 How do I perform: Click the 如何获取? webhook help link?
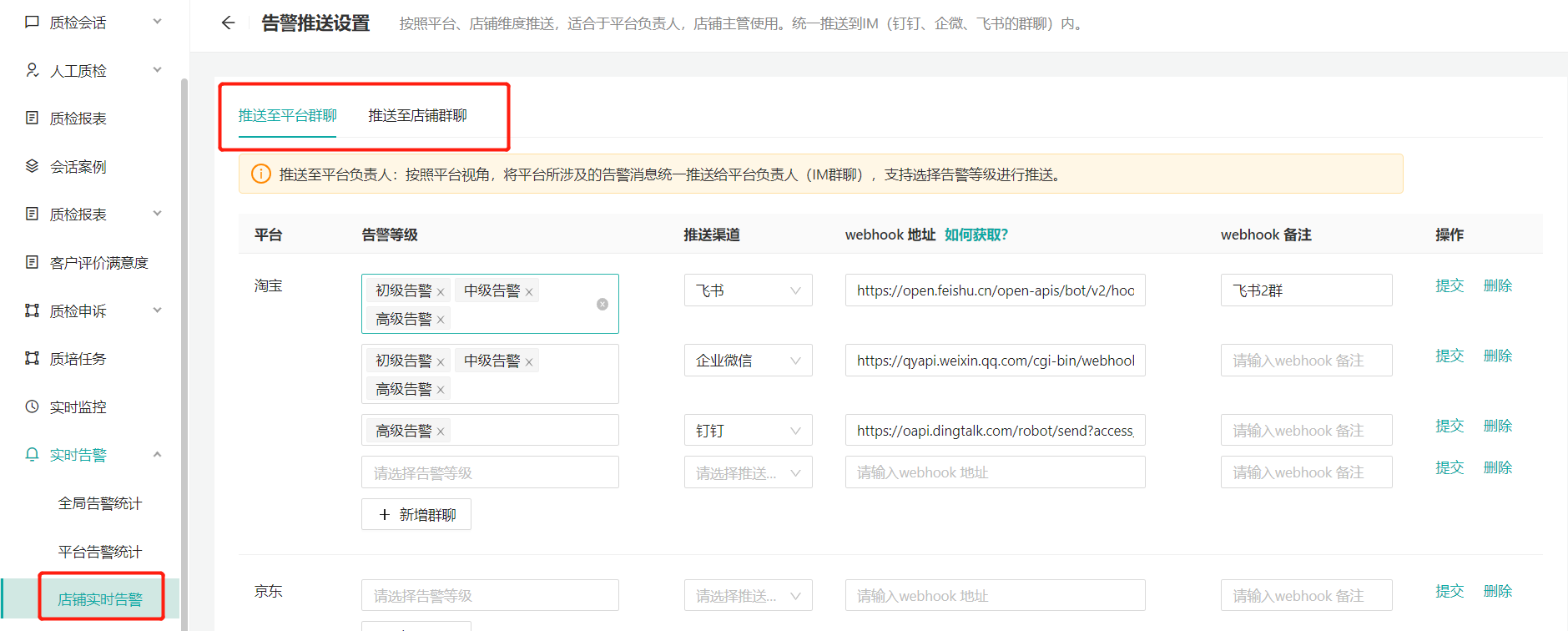[x=976, y=235]
